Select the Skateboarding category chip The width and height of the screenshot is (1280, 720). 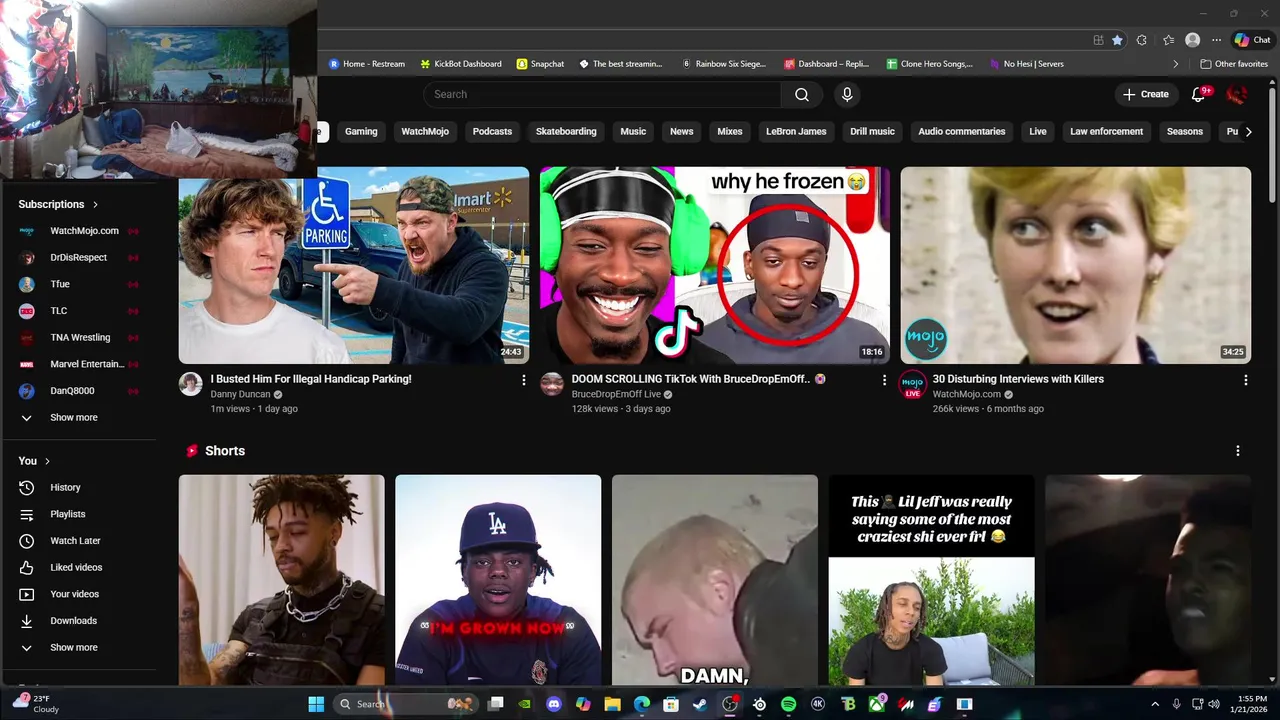pos(566,131)
